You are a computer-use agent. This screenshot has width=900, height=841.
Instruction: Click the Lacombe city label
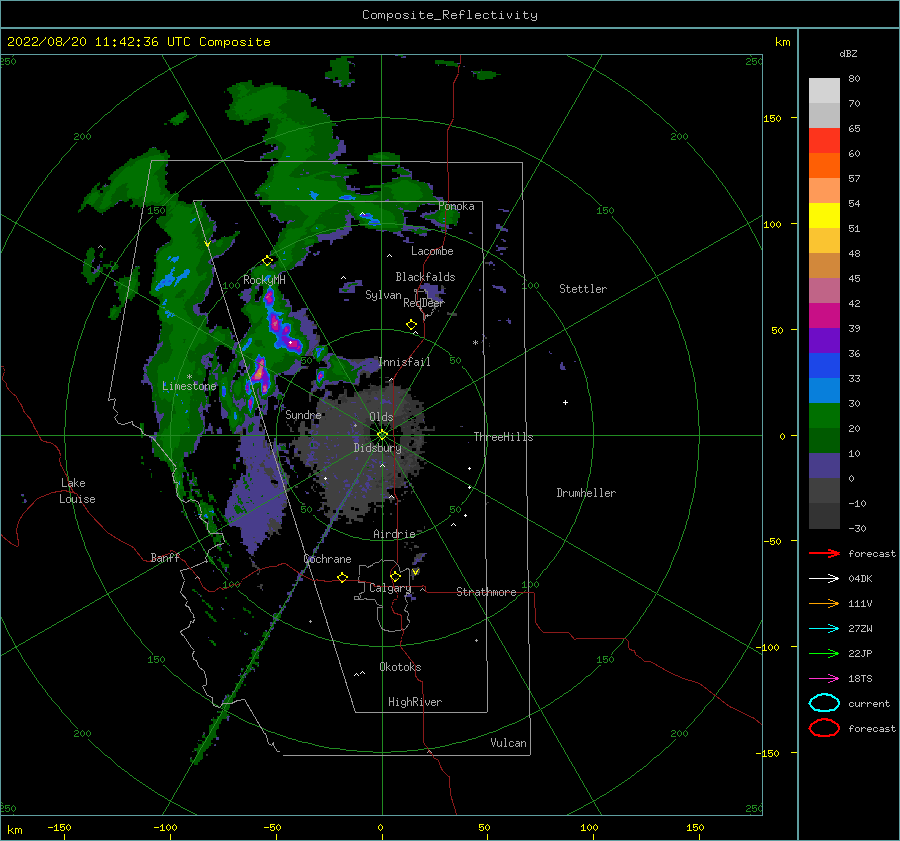coord(432,251)
